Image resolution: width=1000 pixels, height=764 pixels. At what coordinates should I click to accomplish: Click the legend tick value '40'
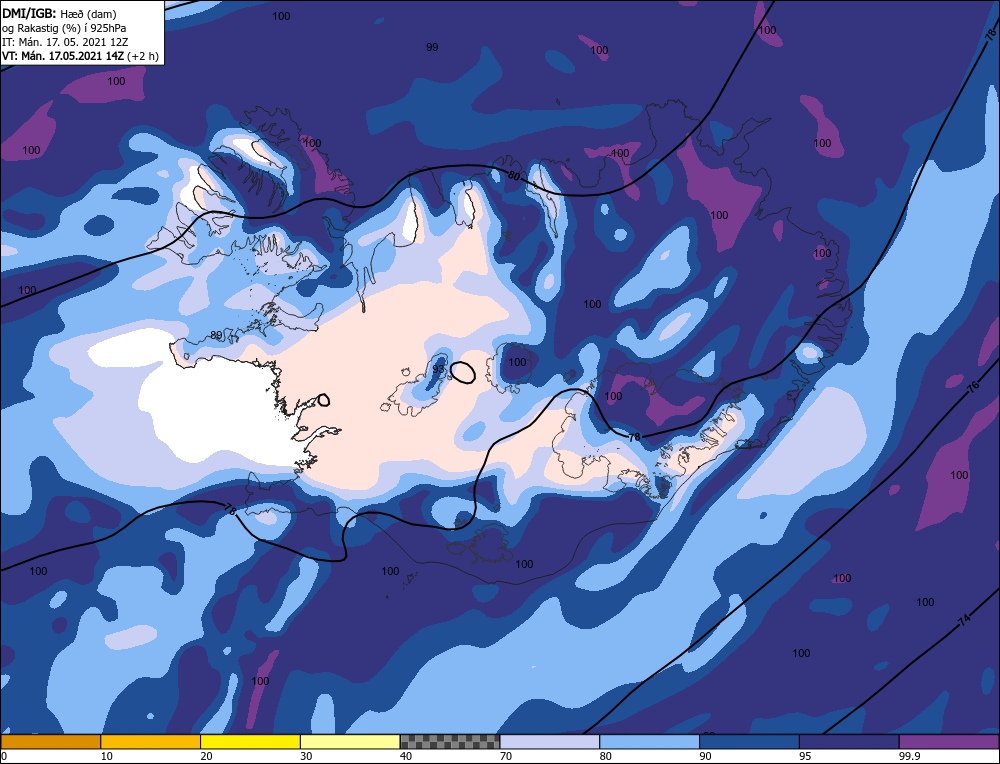pyautogui.click(x=406, y=756)
